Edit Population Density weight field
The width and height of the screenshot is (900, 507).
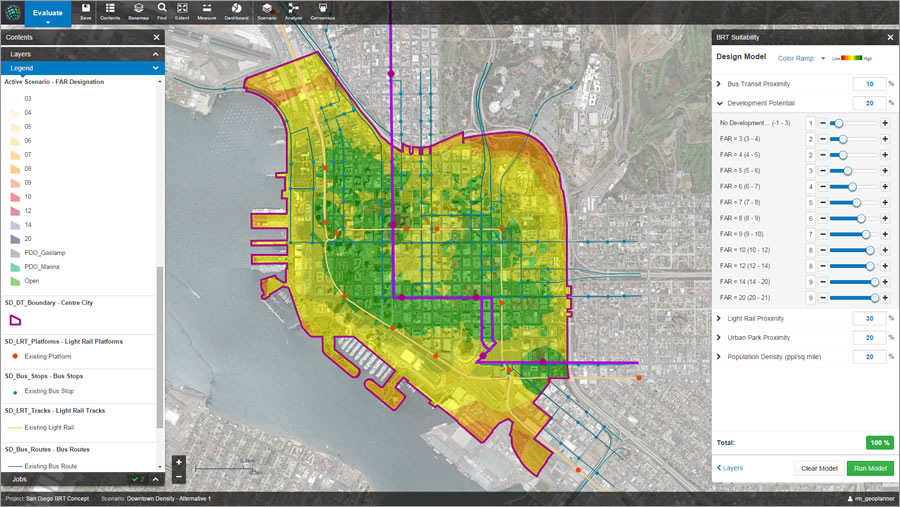[x=870, y=357]
